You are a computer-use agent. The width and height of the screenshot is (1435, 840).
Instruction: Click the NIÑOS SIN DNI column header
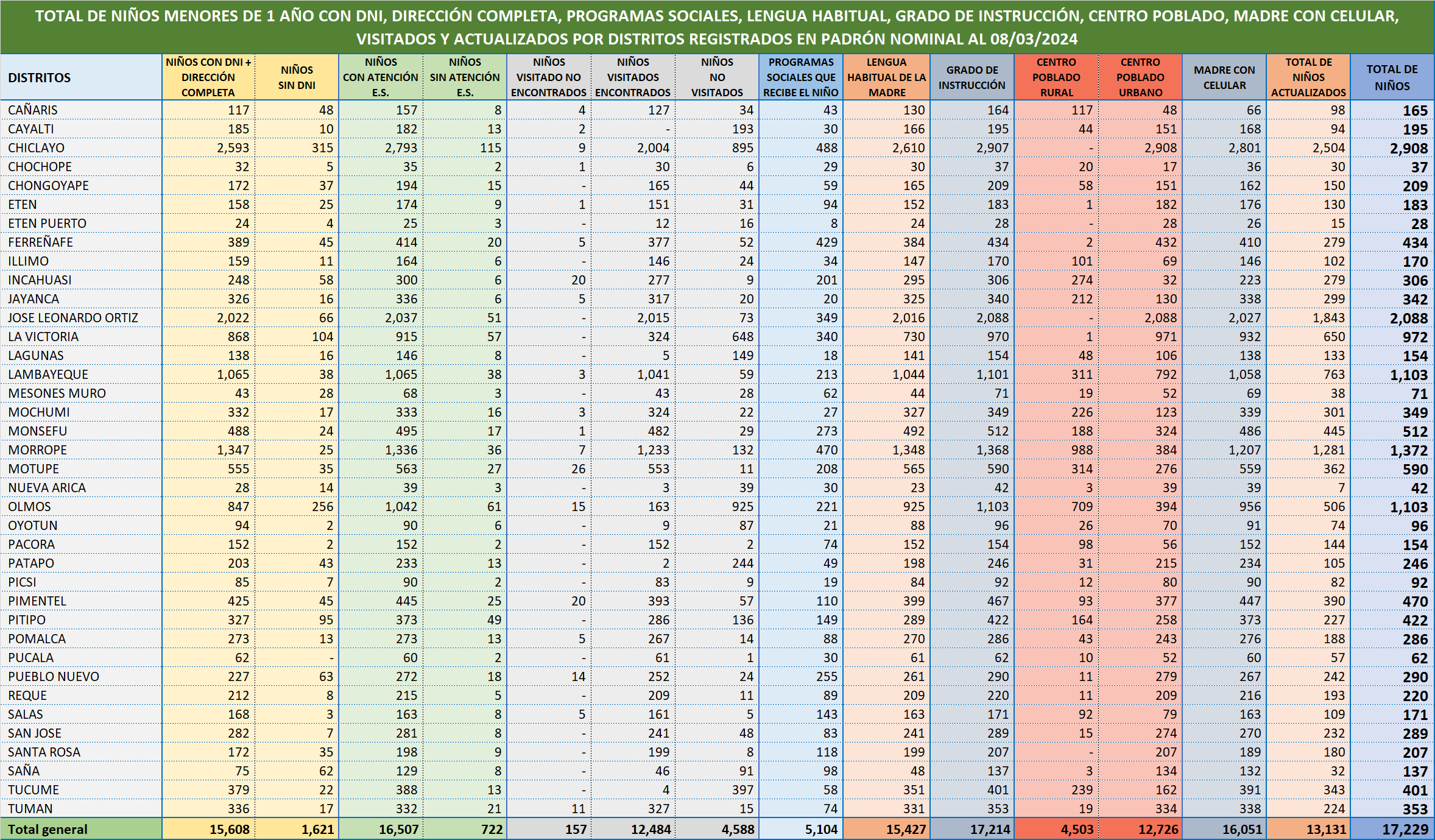coord(297,77)
